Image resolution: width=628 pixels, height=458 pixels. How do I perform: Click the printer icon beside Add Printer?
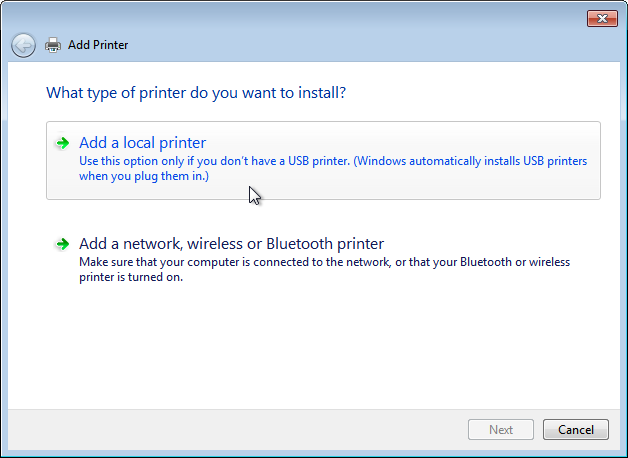tap(53, 45)
